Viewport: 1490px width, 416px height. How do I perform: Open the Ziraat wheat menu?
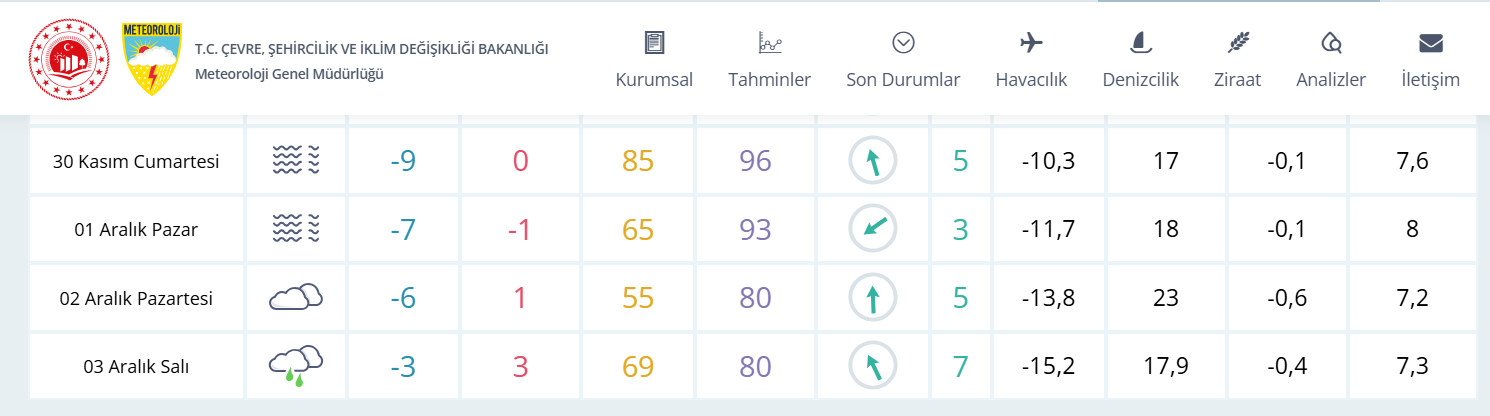point(1238,60)
